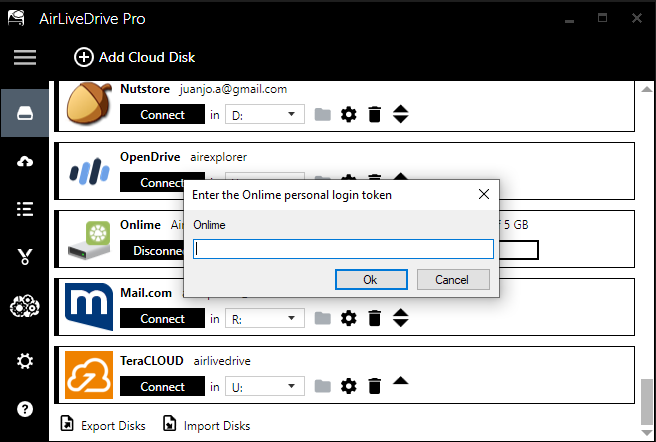Screen dimensions: 656x442
Task: Disconnect the Onlime disk
Action: [x=152, y=250]
